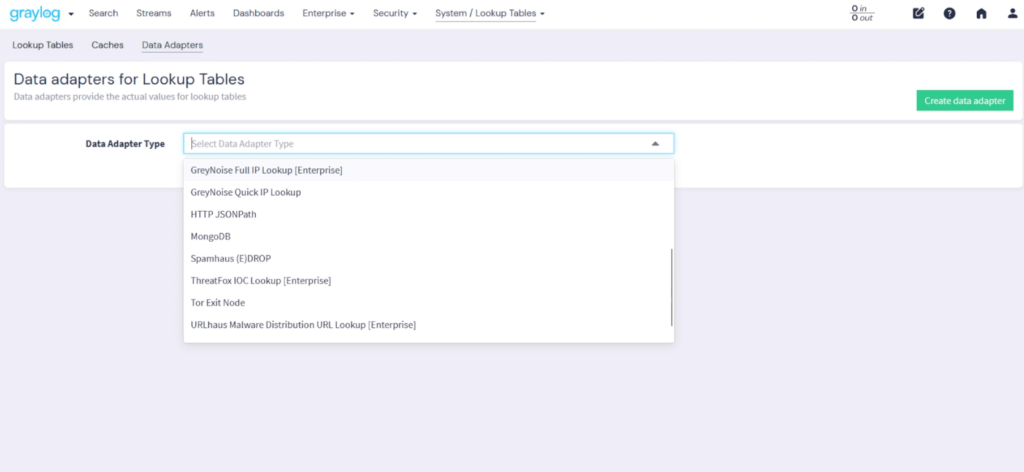Navigate to Dashboards
Image resolution: width=1024 pixels, height=472 pixels.
point(258,13)
